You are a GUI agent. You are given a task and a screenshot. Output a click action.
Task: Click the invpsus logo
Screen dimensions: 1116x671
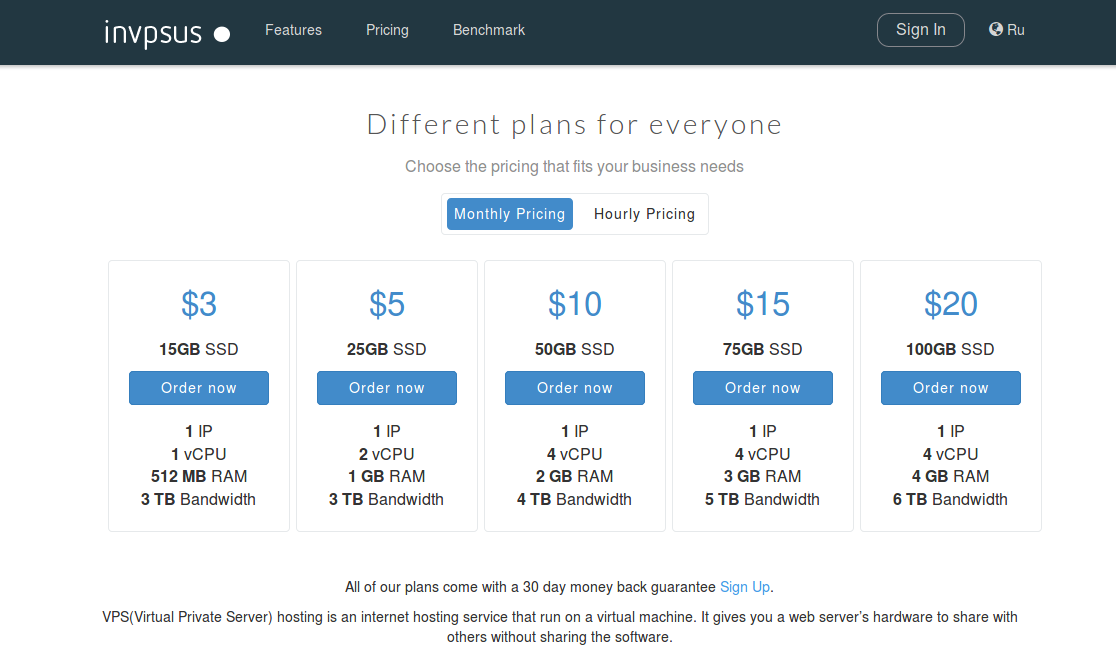(x=167, y=33)
